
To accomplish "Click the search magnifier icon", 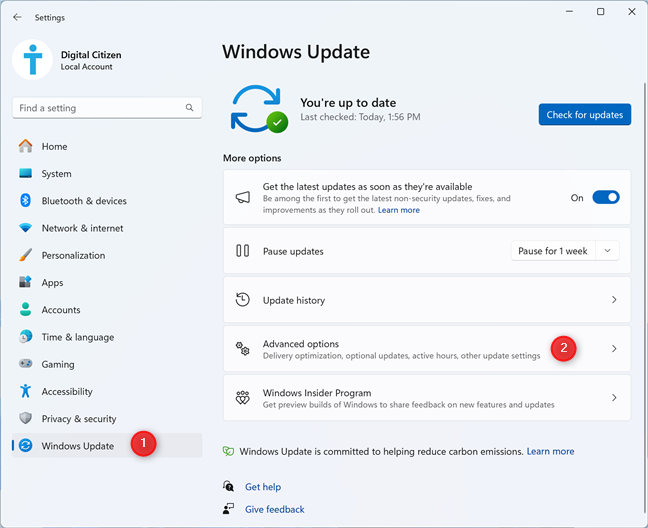I will point(189,108).
